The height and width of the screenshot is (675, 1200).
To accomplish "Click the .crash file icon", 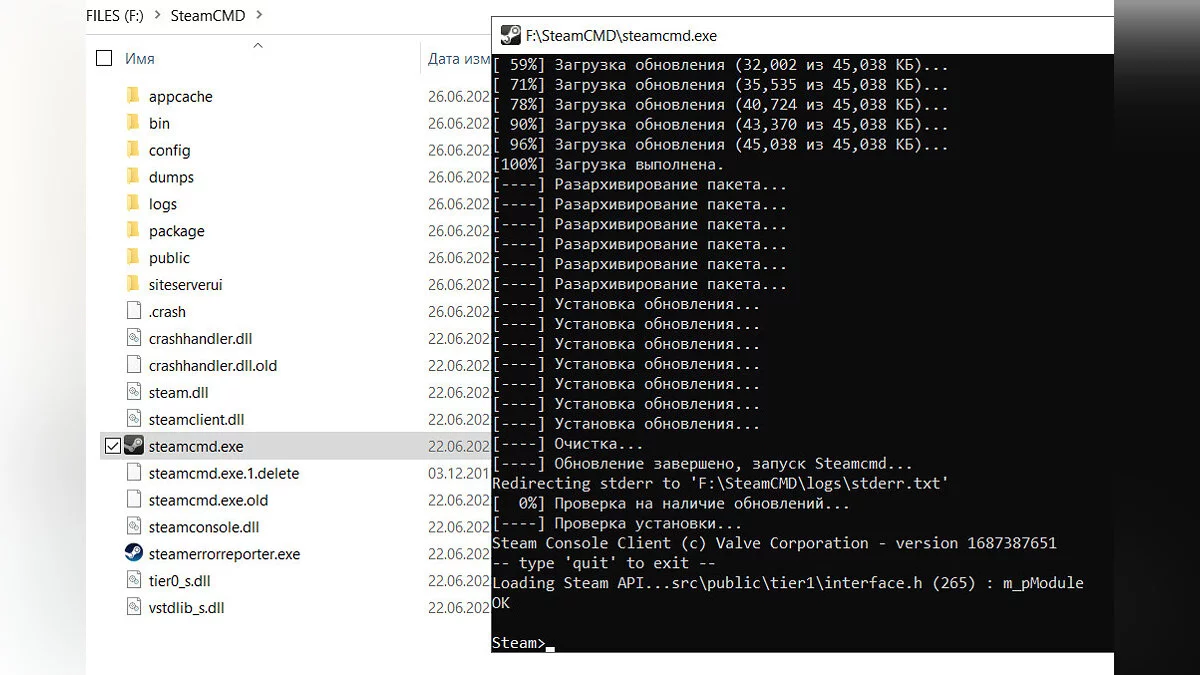I will point(134,311).
